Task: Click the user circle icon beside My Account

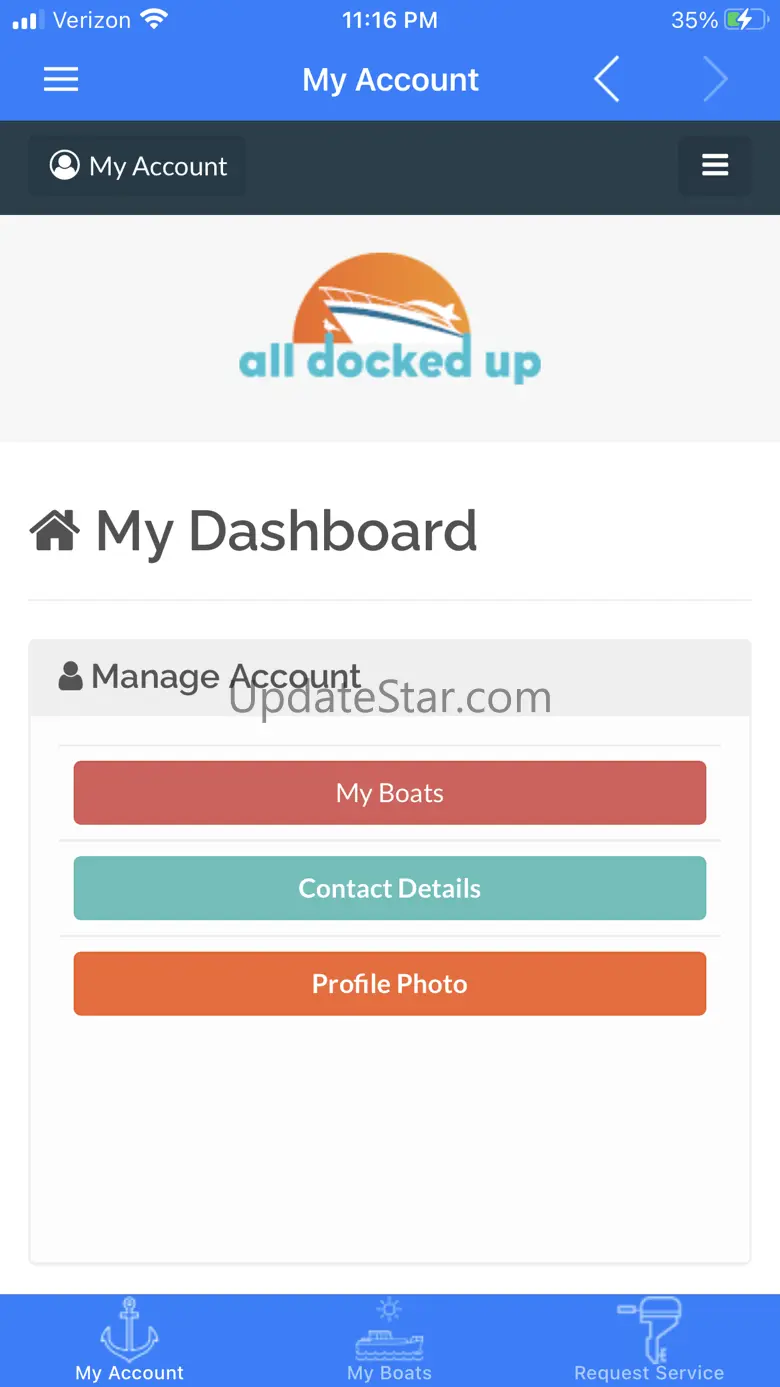Action: (x=65, y=165)
